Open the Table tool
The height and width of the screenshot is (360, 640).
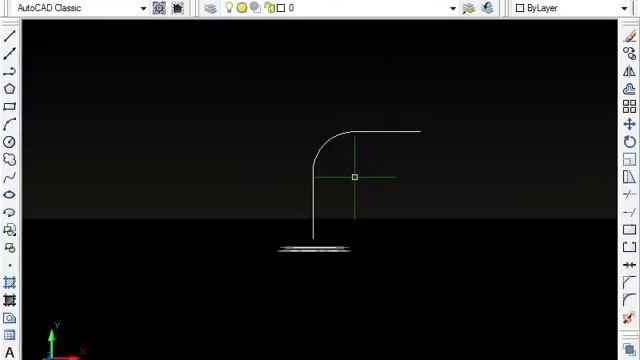coord(9,336)
